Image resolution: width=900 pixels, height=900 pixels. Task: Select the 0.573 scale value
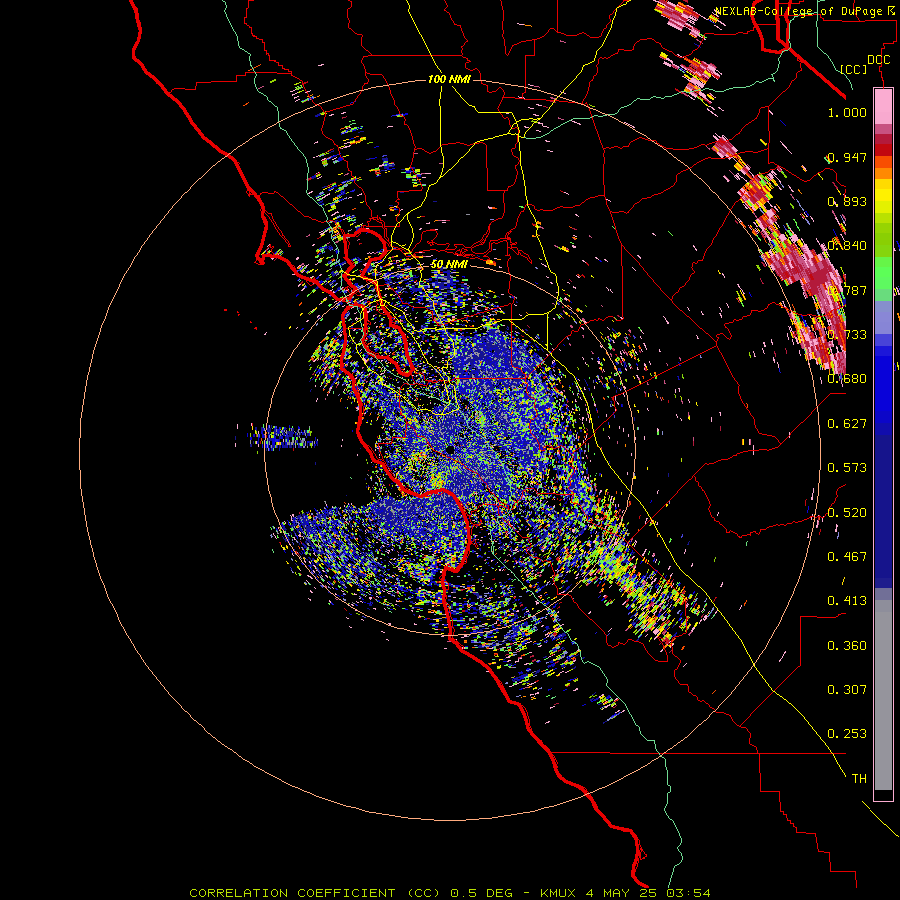pyautogui.click(x=847, y=468)
